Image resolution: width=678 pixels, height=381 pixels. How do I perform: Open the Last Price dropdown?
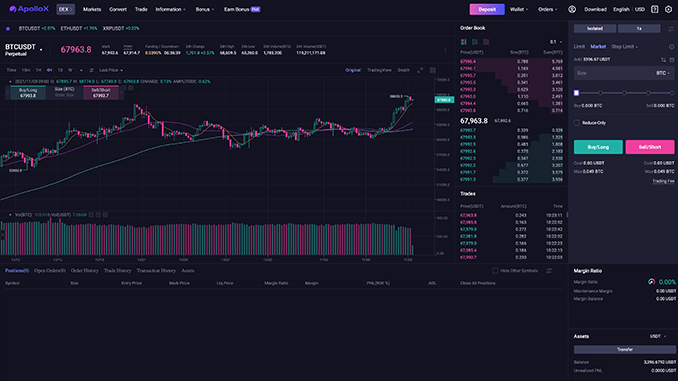click(x=111, y=70)
